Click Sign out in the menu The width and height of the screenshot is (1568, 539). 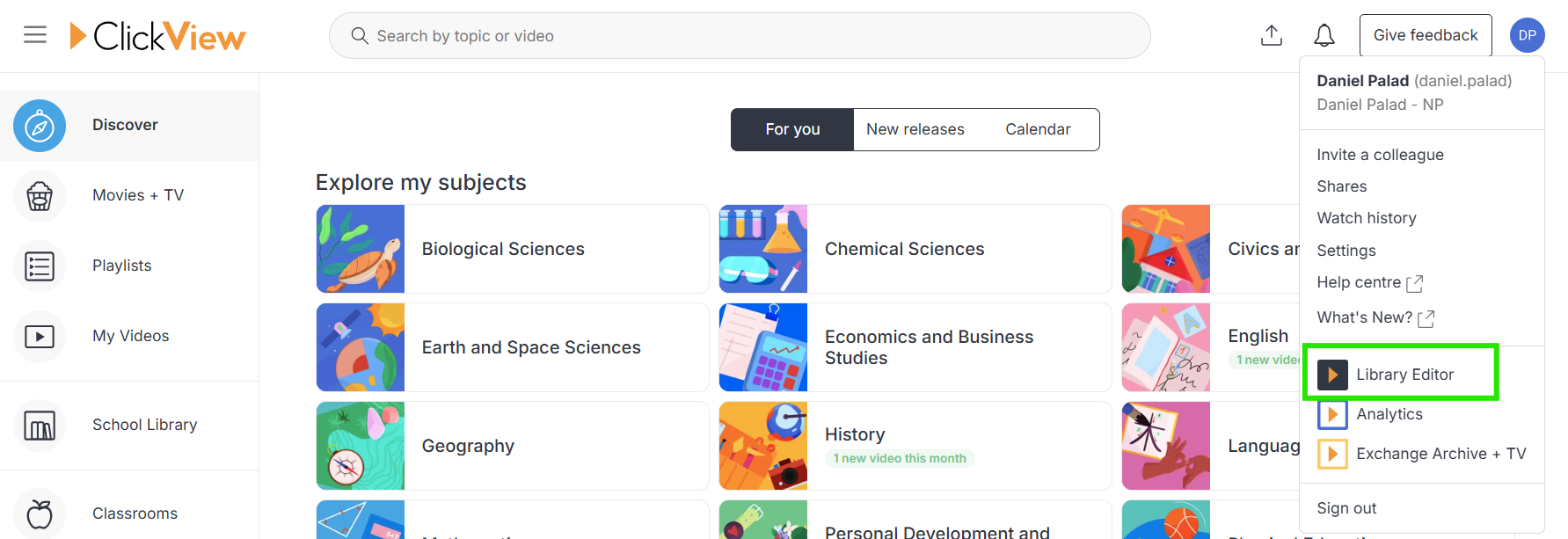pyautogui.click(x=1346, y=508)
